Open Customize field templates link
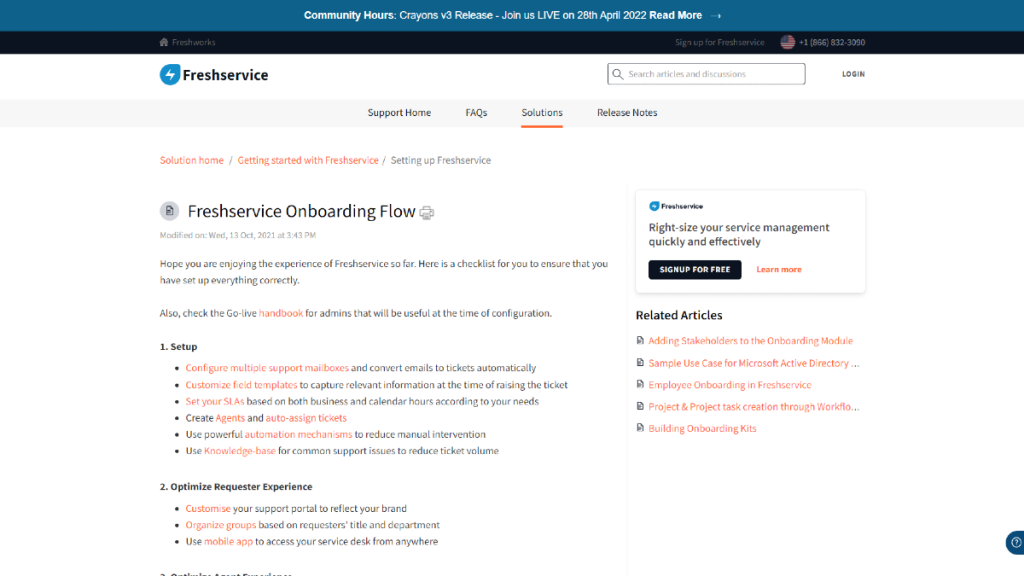The height and width of the screenshot is (576, 1024). [241, 385]
